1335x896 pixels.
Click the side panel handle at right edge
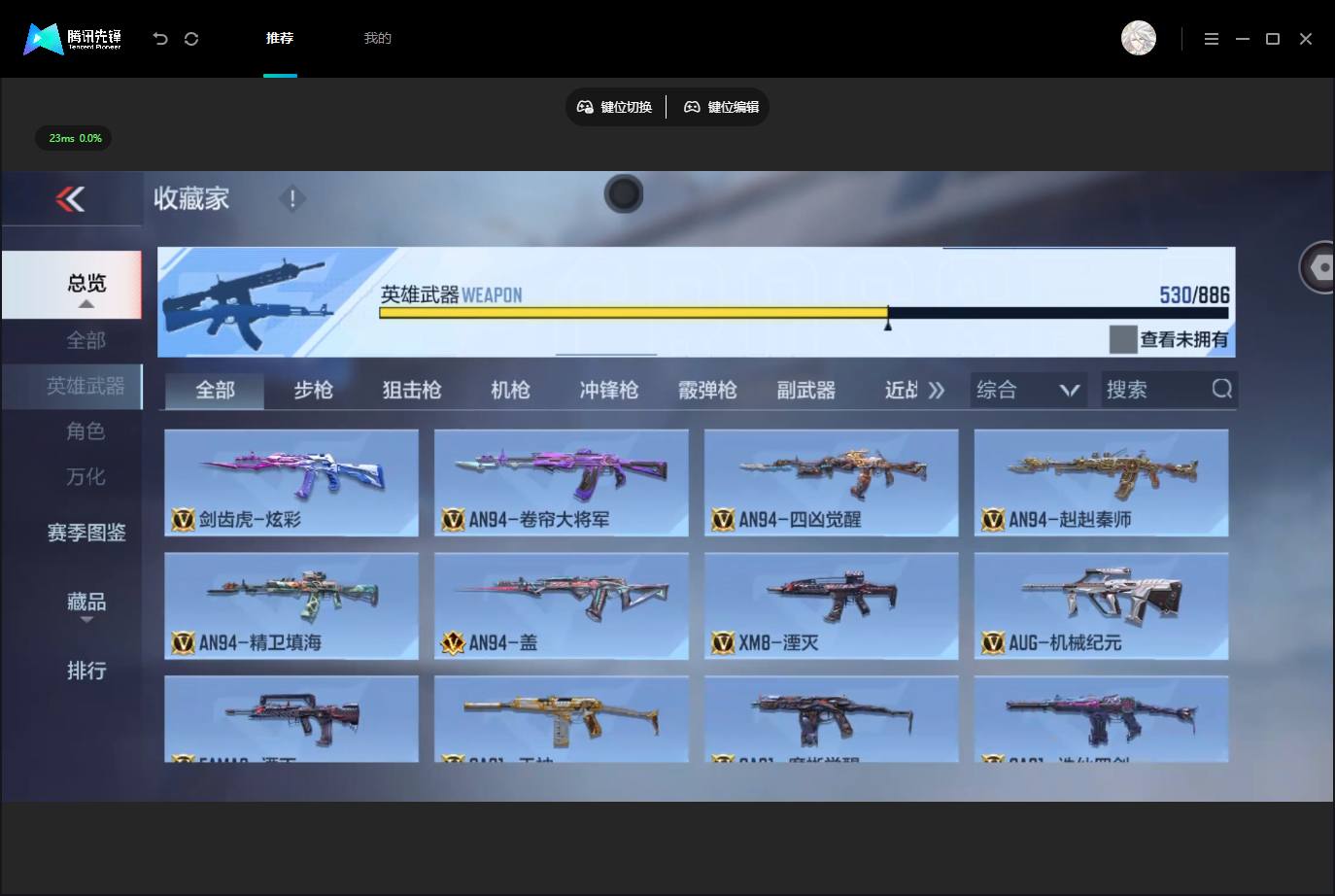[x=1318, y=267]
